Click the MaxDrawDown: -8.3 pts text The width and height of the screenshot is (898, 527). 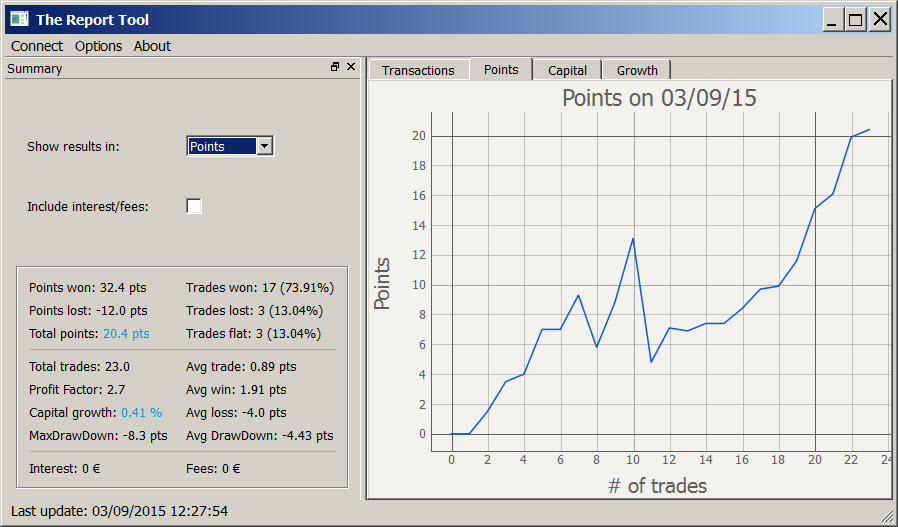tap(98, 435)
